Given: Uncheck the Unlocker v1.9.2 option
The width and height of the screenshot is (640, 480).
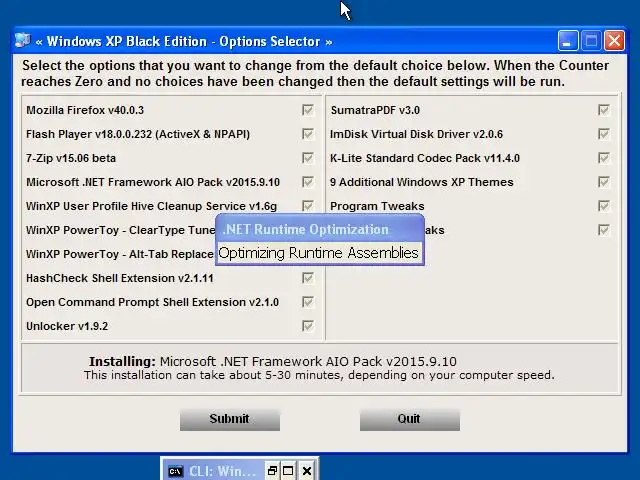Looking at the screenshot, I should tap(308, 326).
